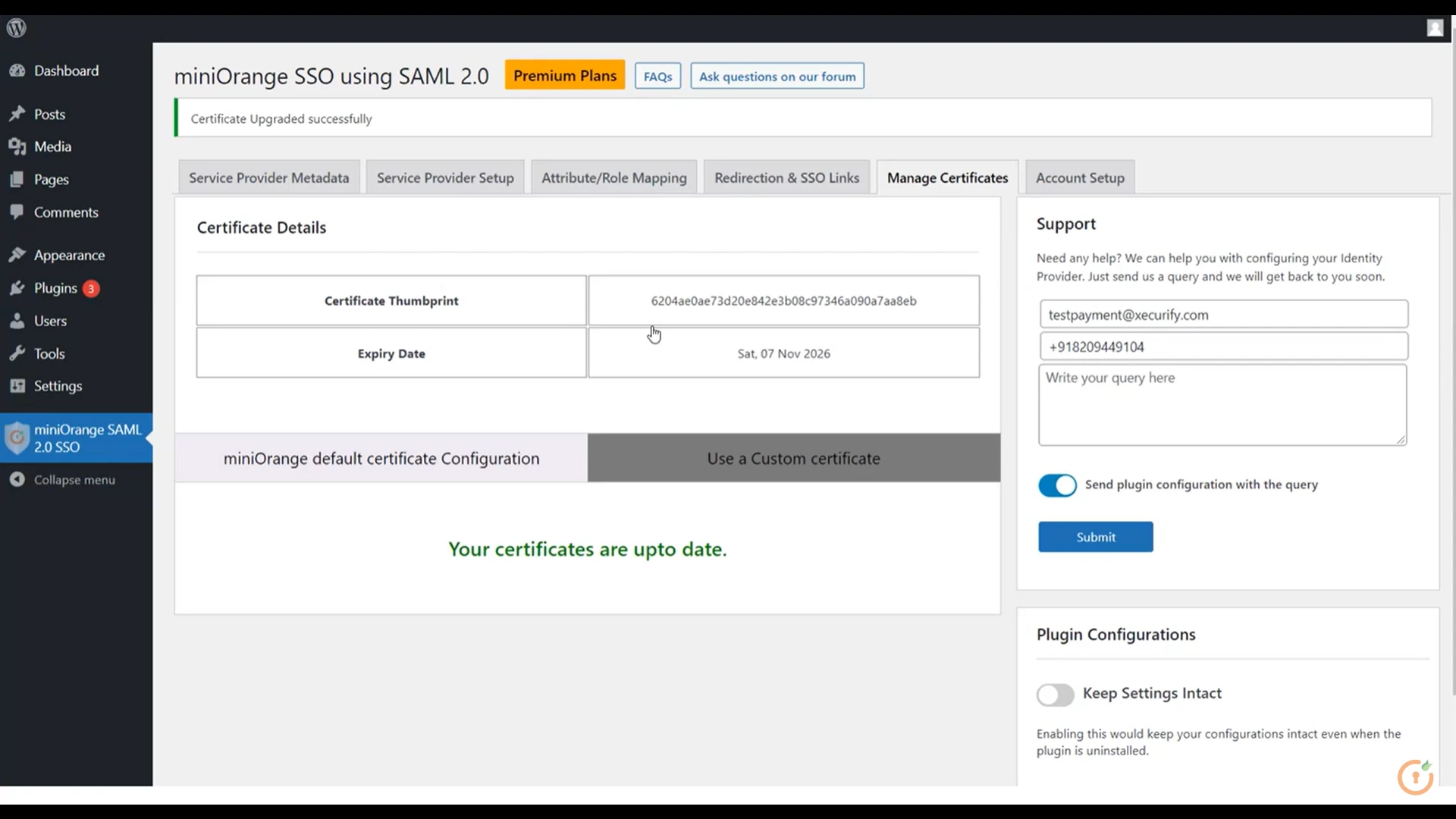Click the Settings sliders icon
1456x819 pixels.
click(x=17, y=386)
